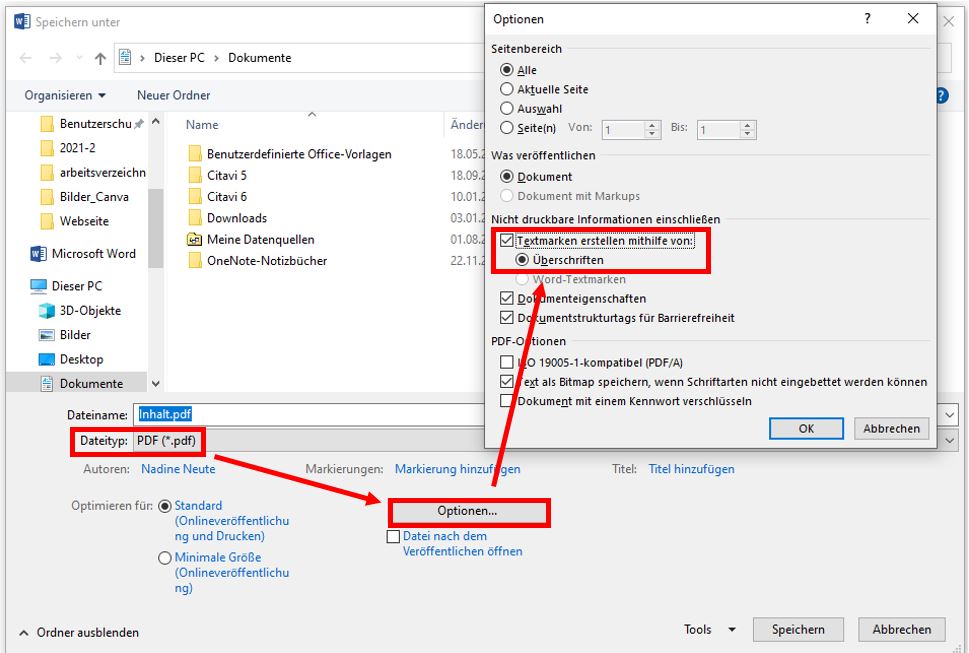Select the Desktop location in sidebar
The image size is (969, 653).
[81, 359]
